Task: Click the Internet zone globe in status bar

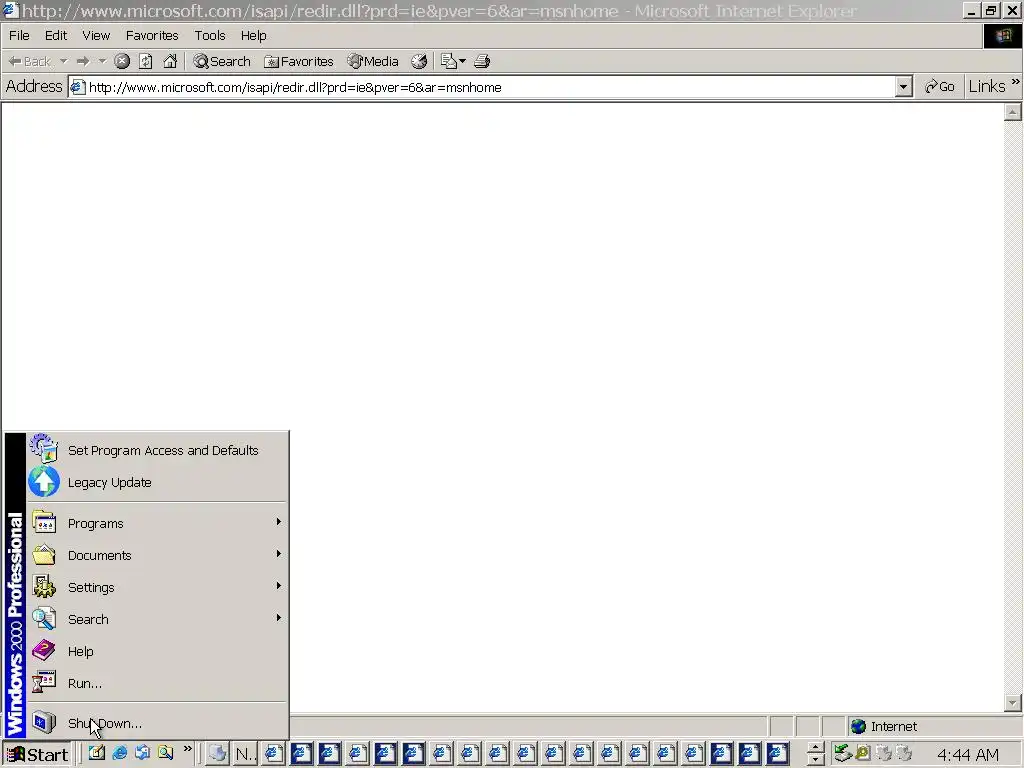Action: (858, 726)
